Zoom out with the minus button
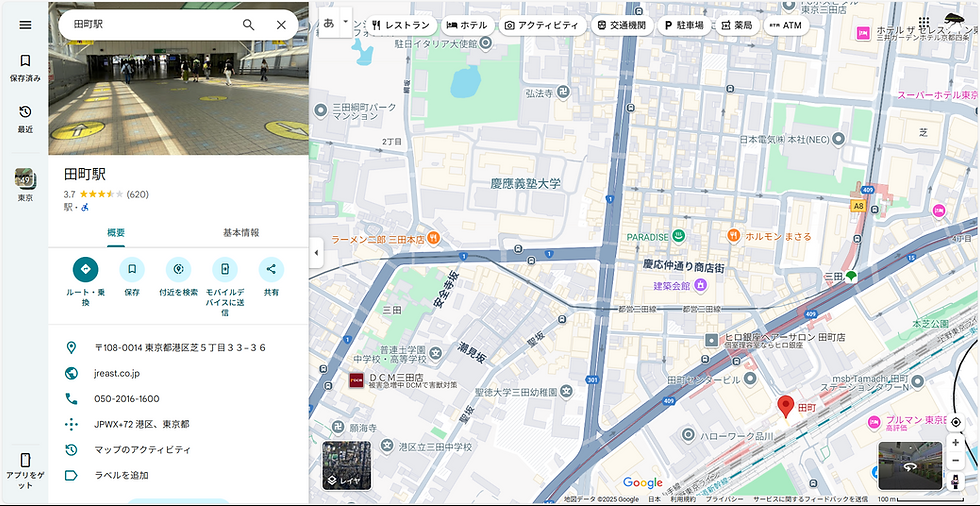Image resolution: width=980 pixels, height=506 pixels. [x=956, y=461]
